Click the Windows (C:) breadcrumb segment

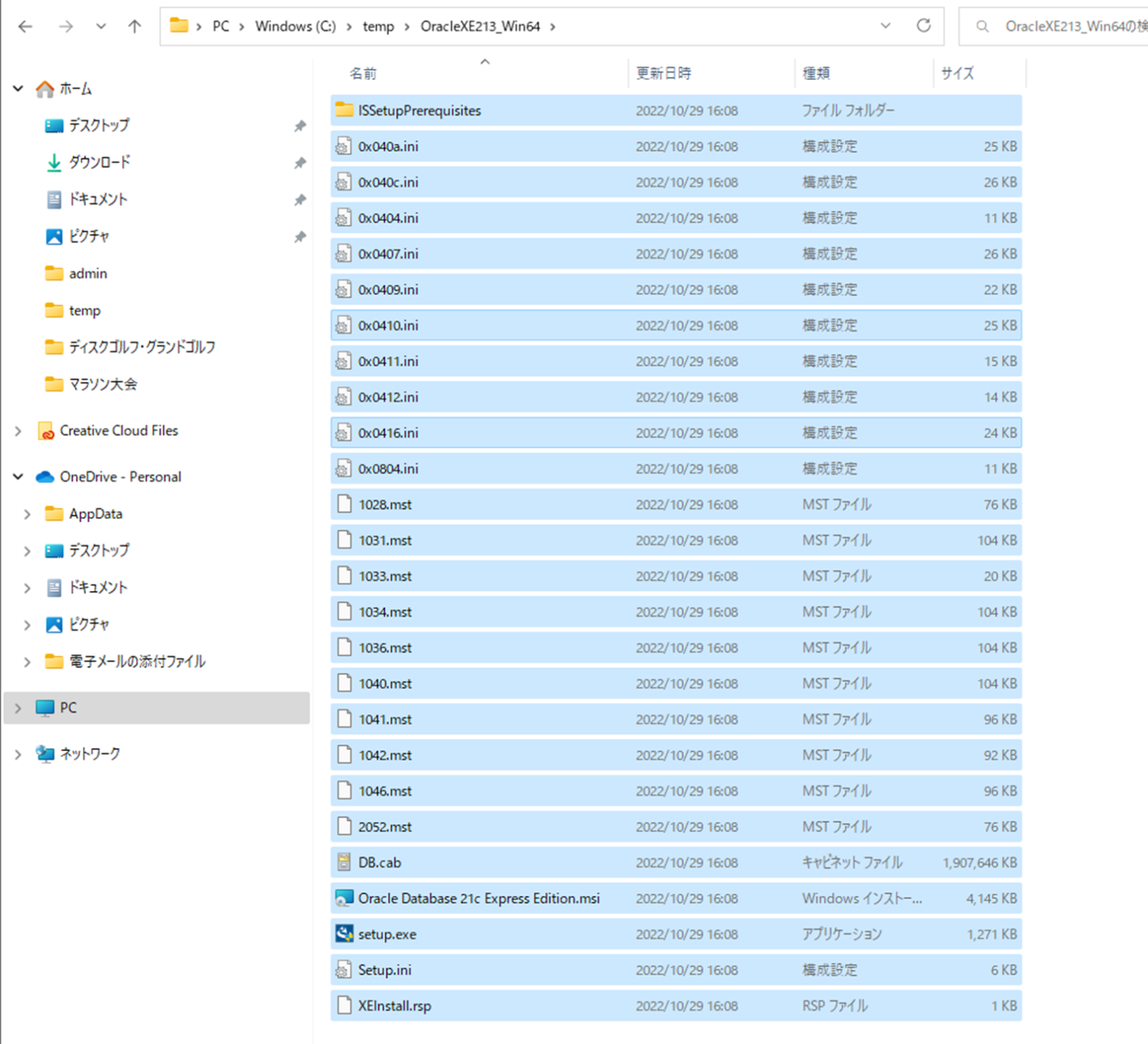click(x=295, y=27)
